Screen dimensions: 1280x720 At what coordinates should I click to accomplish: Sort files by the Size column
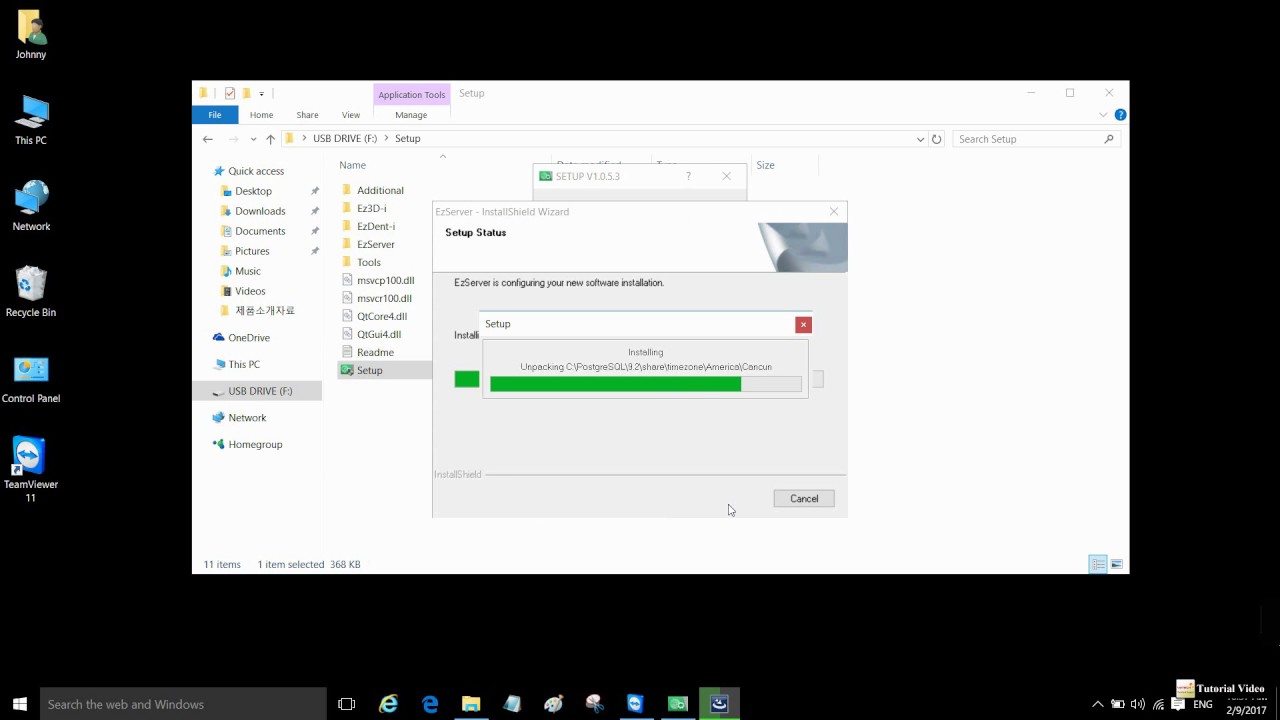point(765,165)
